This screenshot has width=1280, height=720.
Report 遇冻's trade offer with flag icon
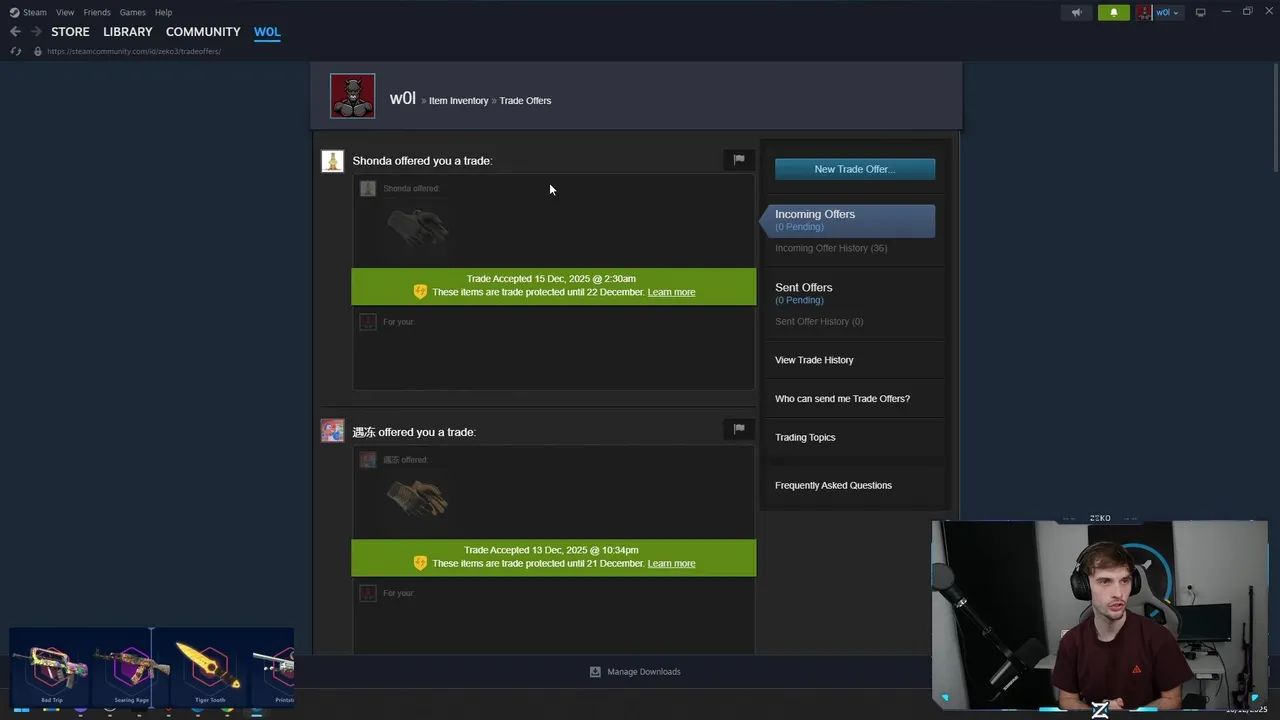click(739, 429)
